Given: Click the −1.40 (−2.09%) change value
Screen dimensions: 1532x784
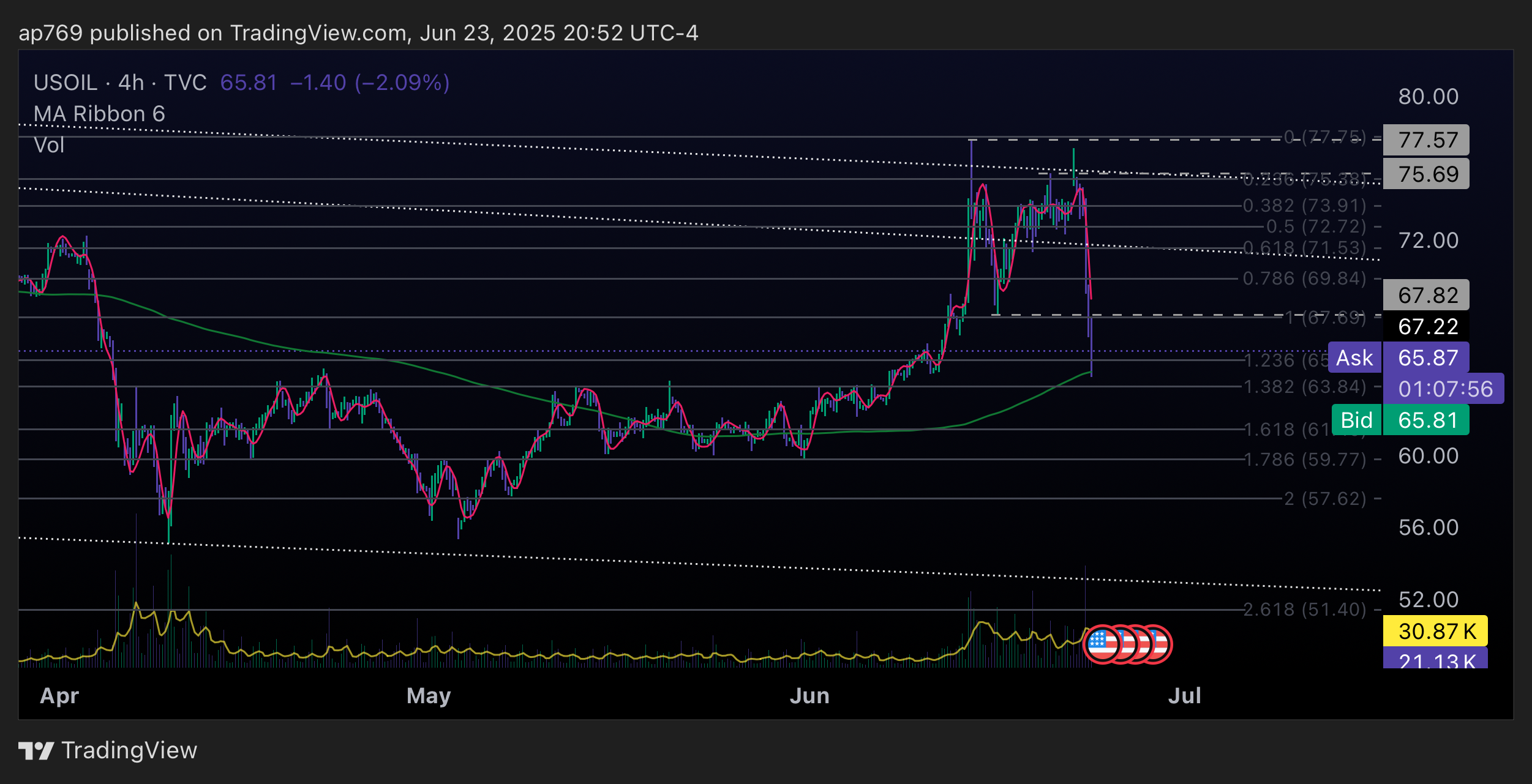Looking at the screenshot, I should [x=370, y=83].
